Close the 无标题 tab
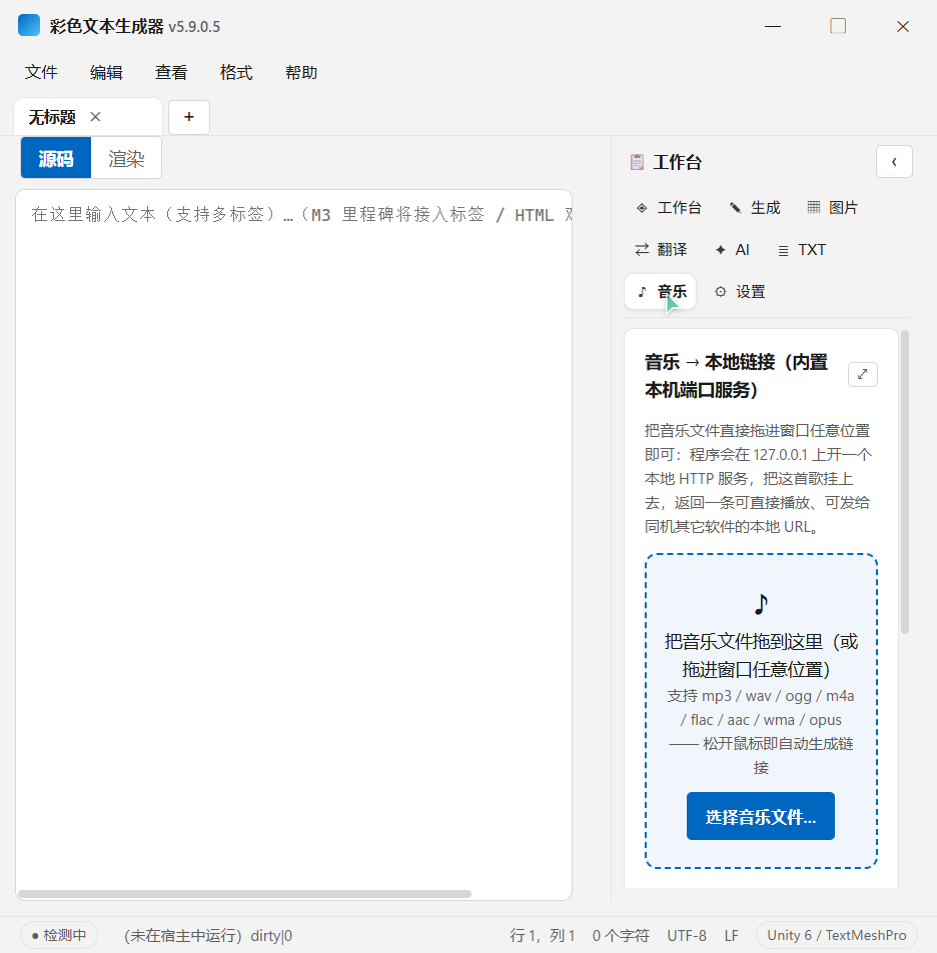 (95, 117)
